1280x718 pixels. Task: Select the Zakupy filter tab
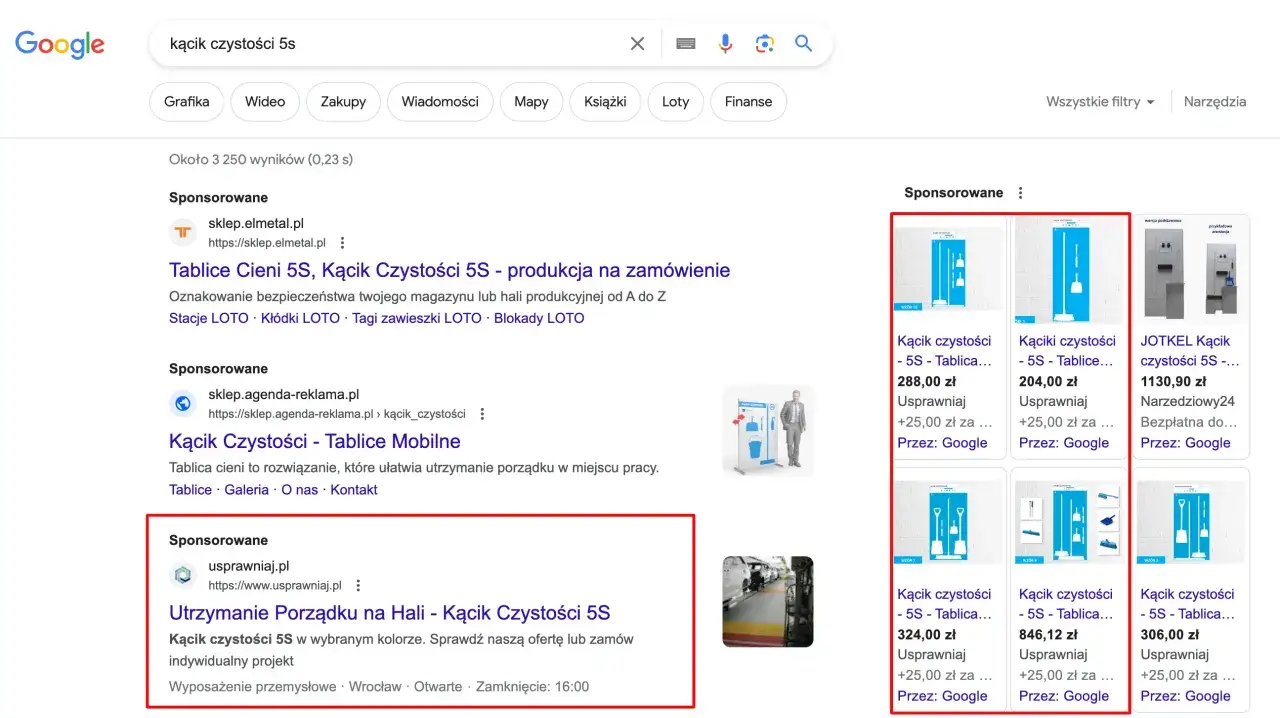343,102
